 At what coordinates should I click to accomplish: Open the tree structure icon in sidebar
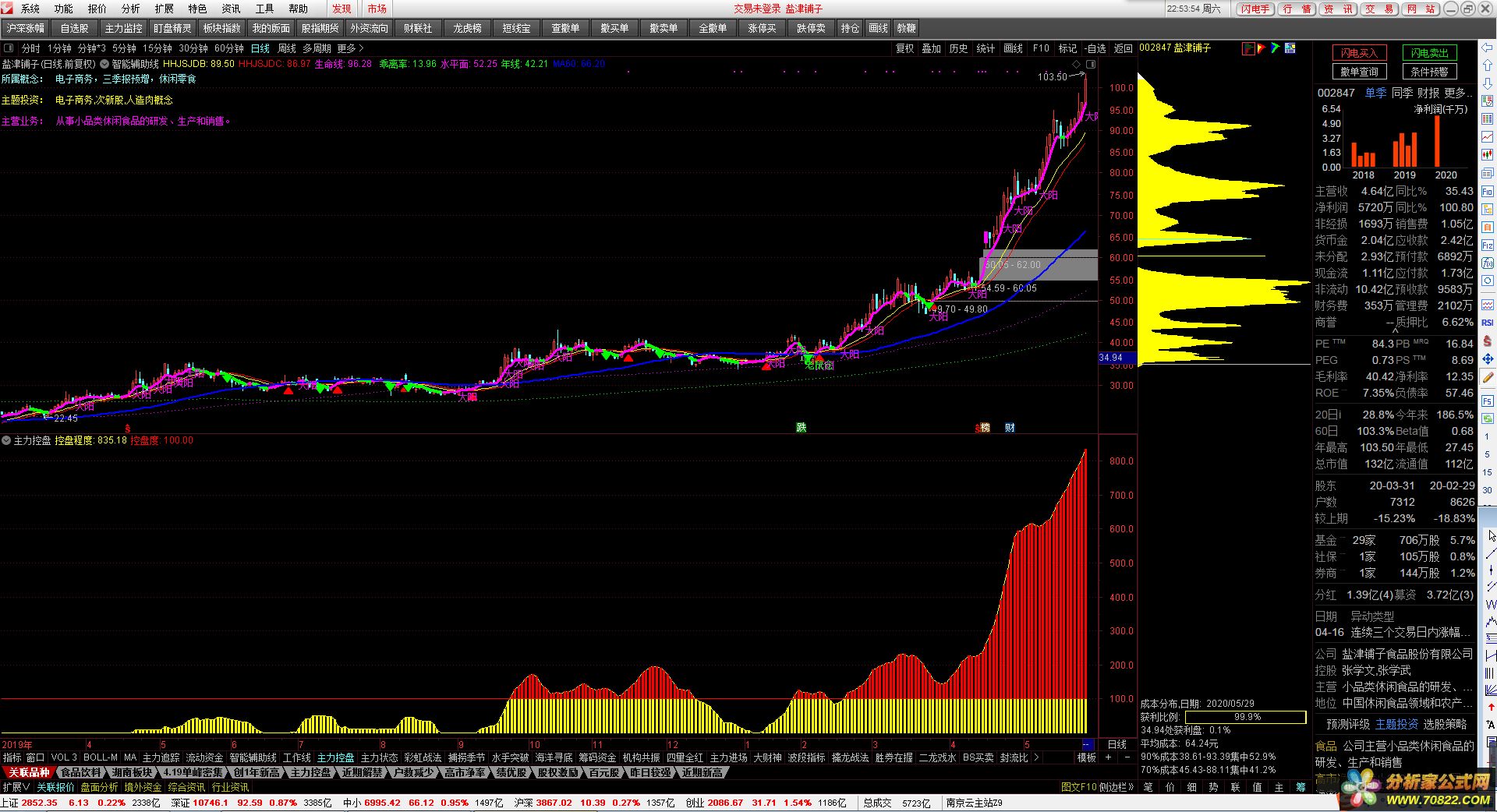tap(1488, 209)
